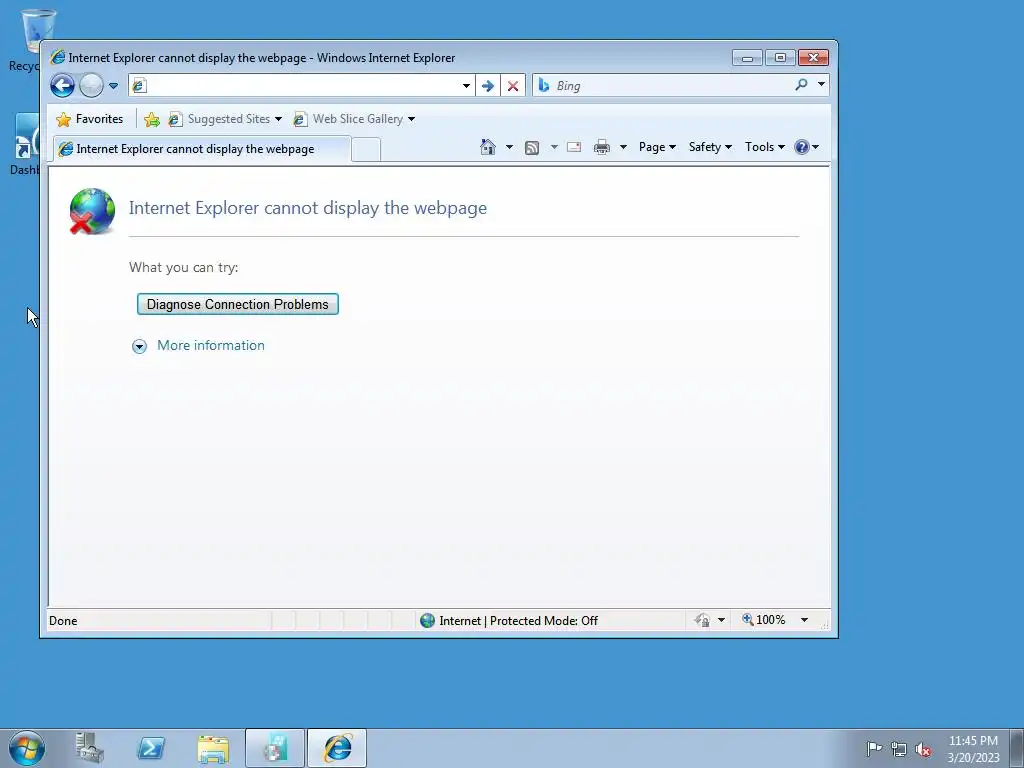
Task: Open the Favorites center
Action: (x=90, y=119)
